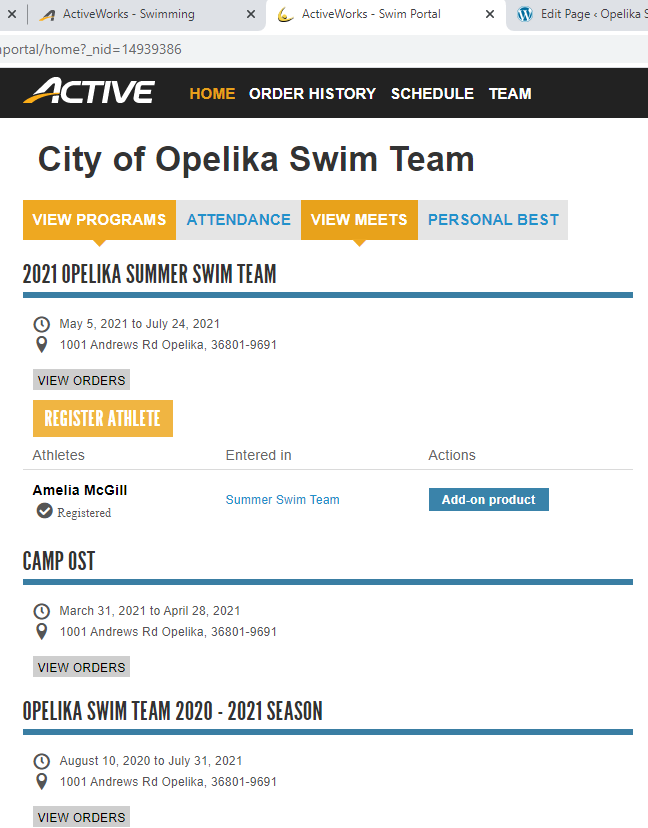
Task: Open the Order History menu item
Action: tap(312, 93)
